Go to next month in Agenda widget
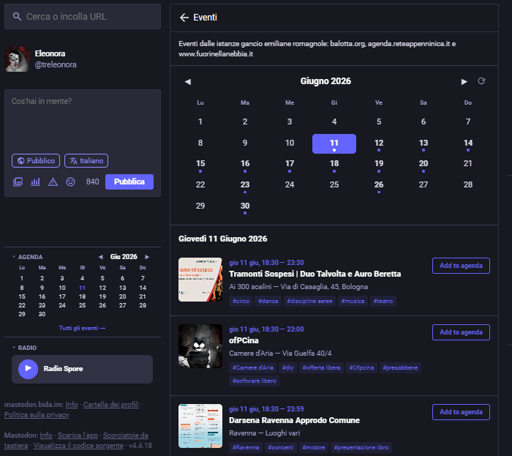The height and width of the screenshot is (456, 512). [x=147, y=257]
